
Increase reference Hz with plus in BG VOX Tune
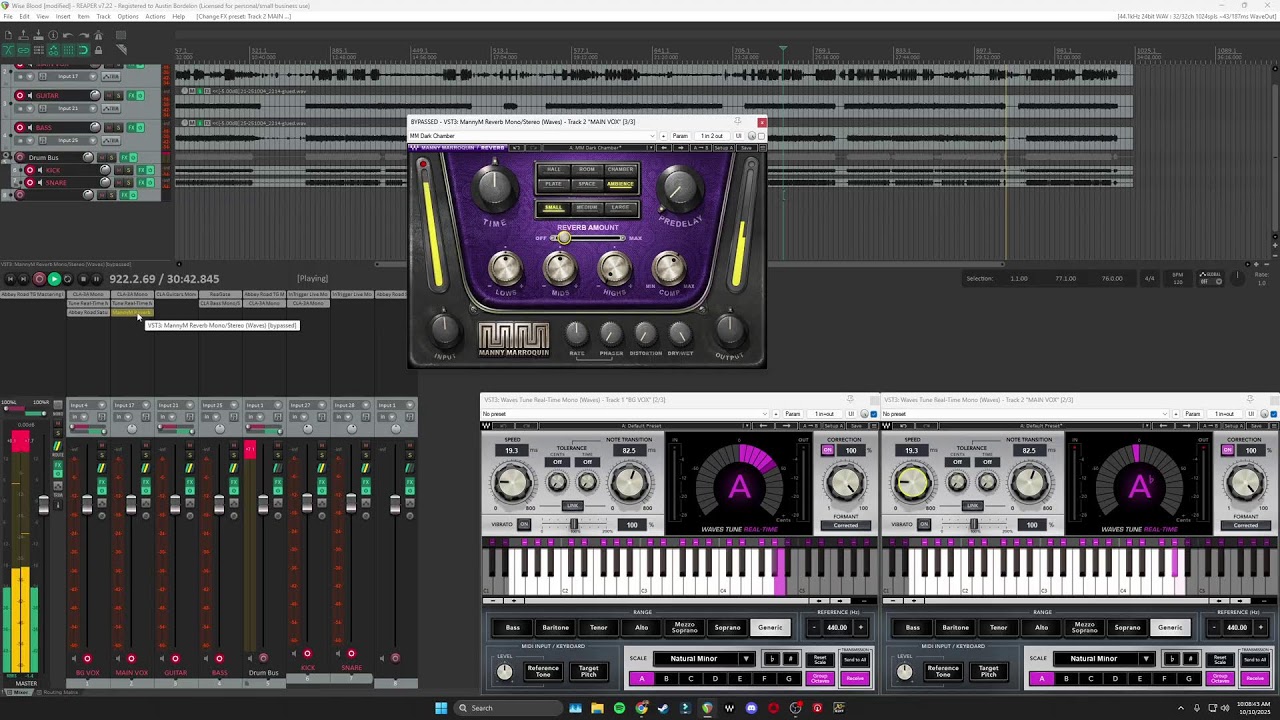point(861,628)
